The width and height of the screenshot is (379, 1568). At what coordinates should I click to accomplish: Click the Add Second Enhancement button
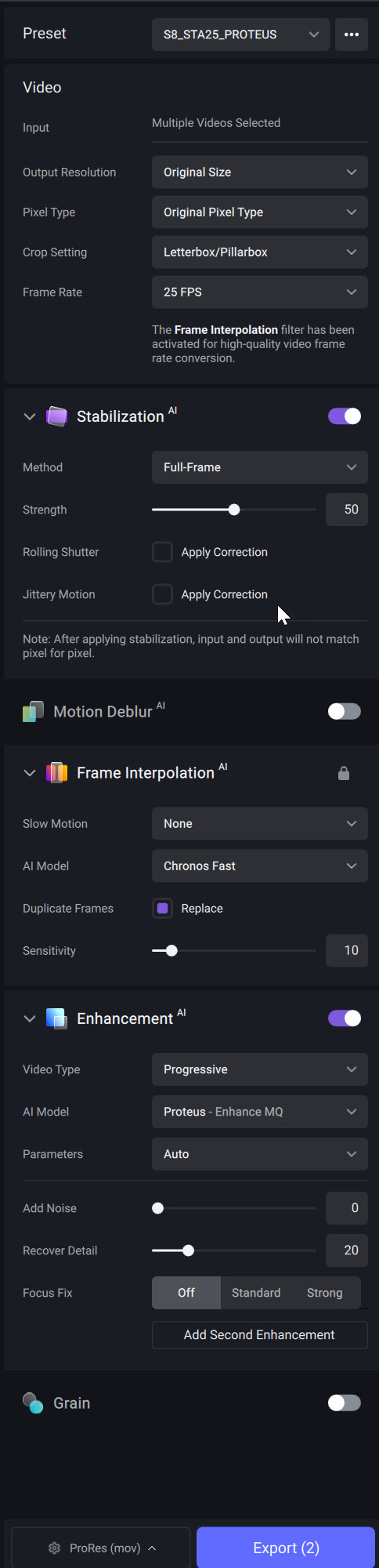(x=260, y=1335)
